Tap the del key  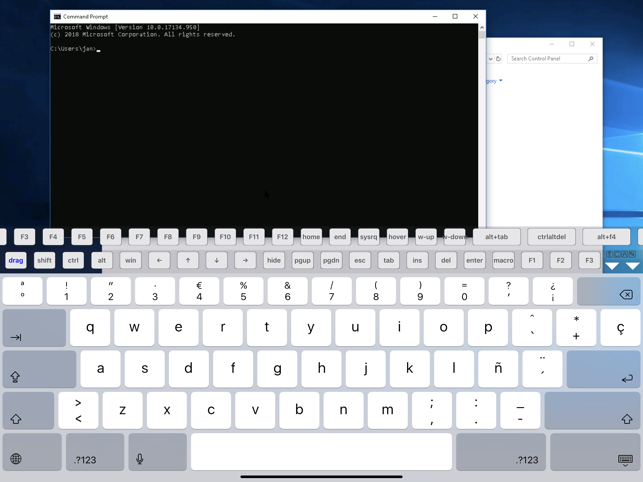tap(446, 260)
